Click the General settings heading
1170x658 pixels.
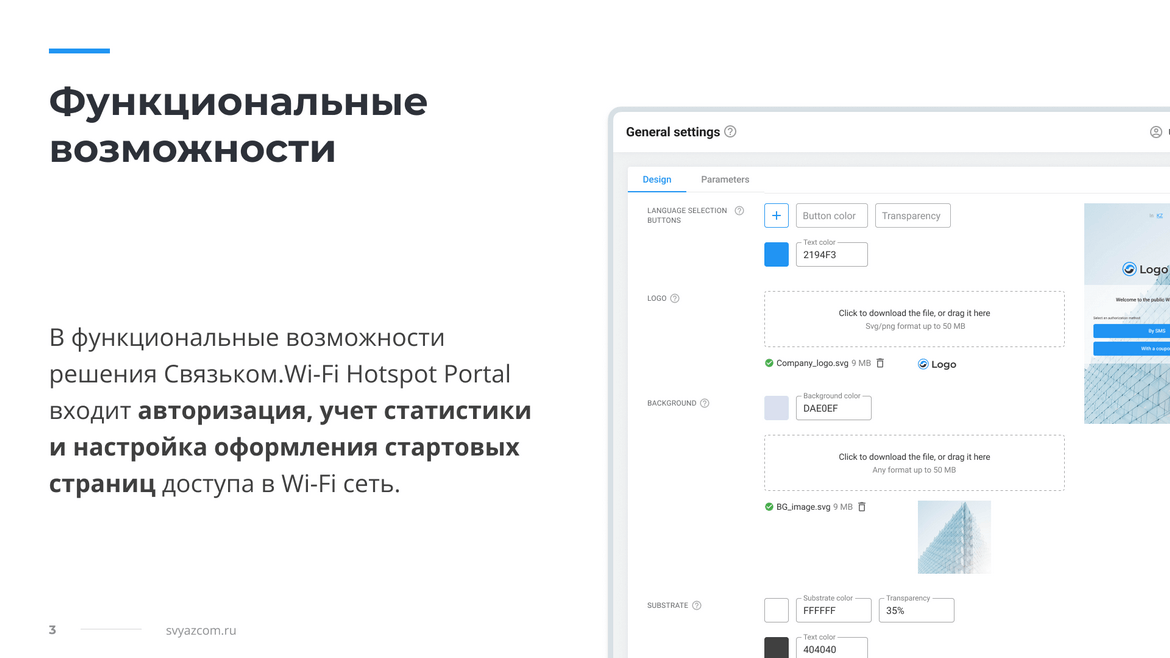(x=673, y=132)
